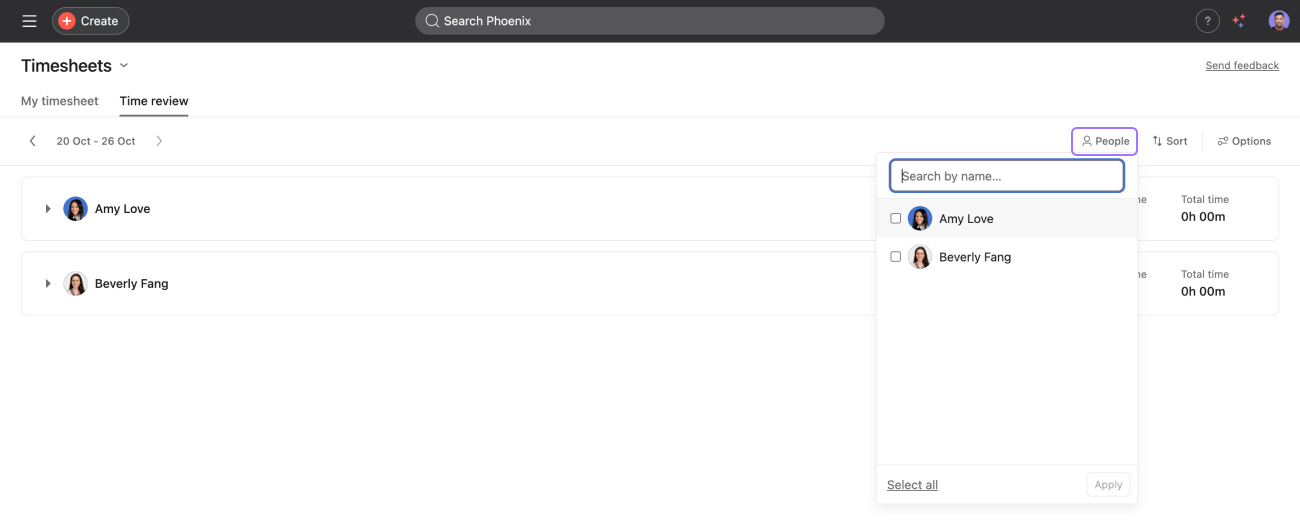Open the Sort menu
Image resolution: width=1300 pixels, height=527 pixels.
1169,141
